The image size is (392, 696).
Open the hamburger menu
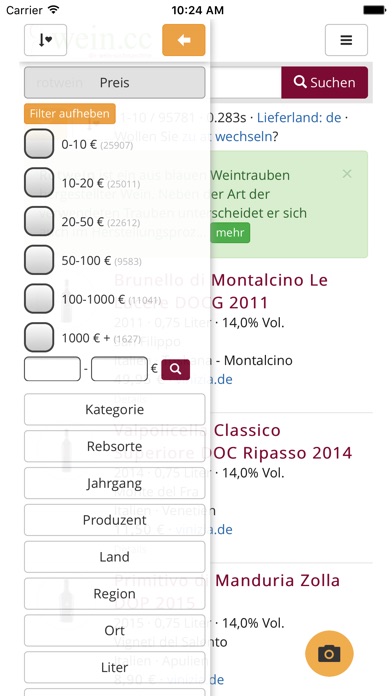[346, 40]
